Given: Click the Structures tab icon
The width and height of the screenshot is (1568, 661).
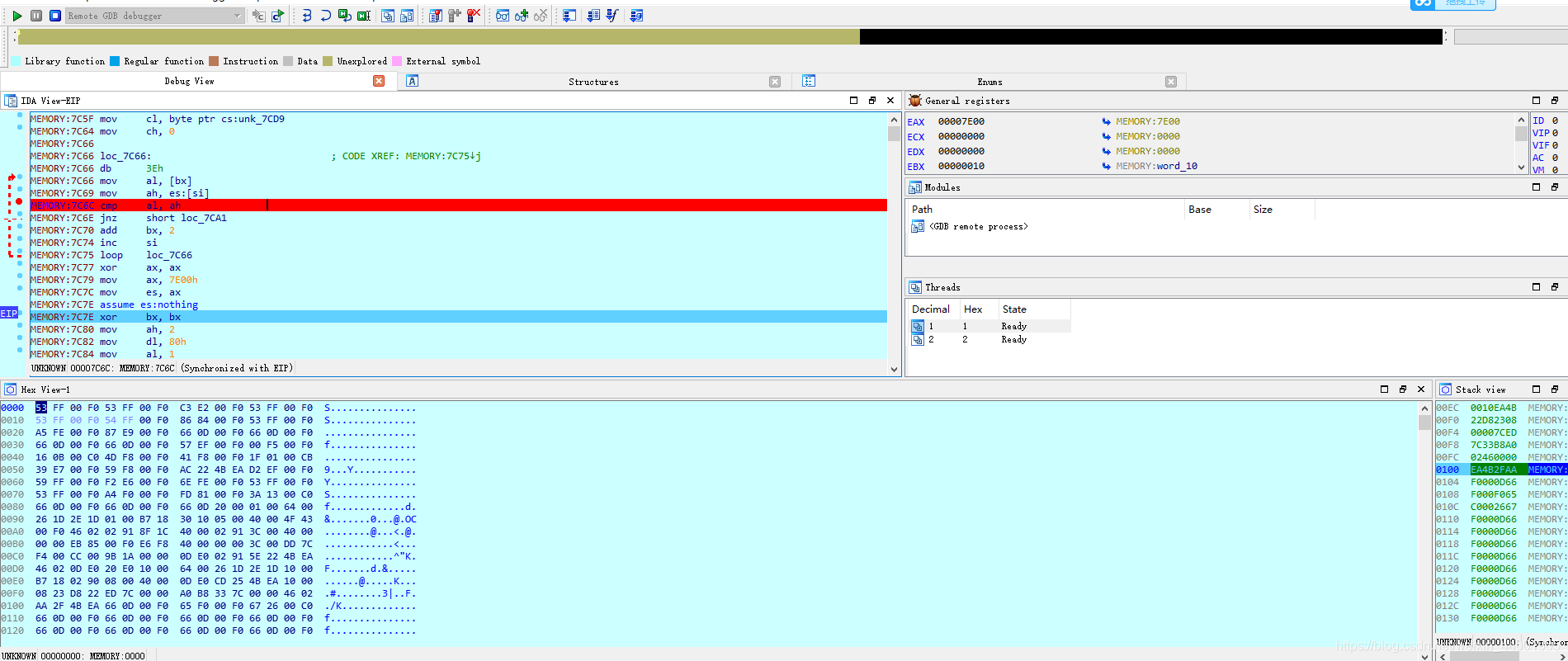Looking at the screenshot, I should tap(413, 81).
